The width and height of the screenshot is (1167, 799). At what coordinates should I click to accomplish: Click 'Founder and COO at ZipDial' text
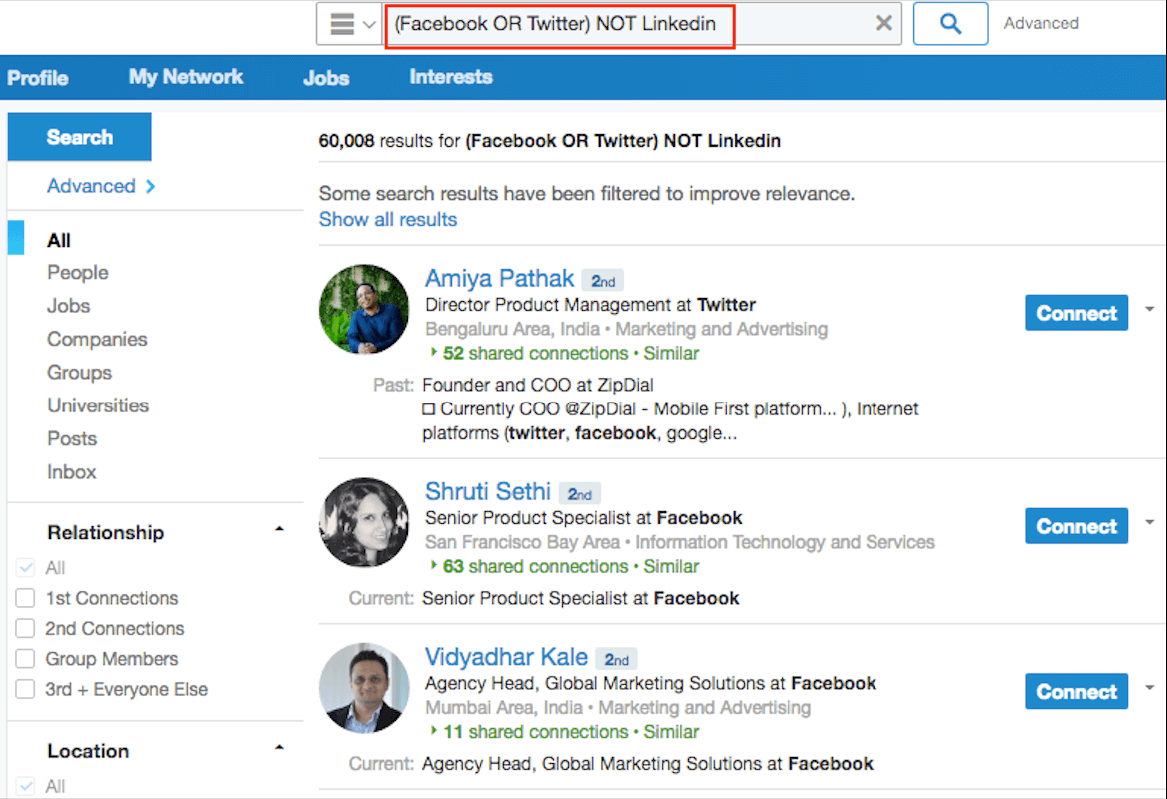[x=537, y=385]
